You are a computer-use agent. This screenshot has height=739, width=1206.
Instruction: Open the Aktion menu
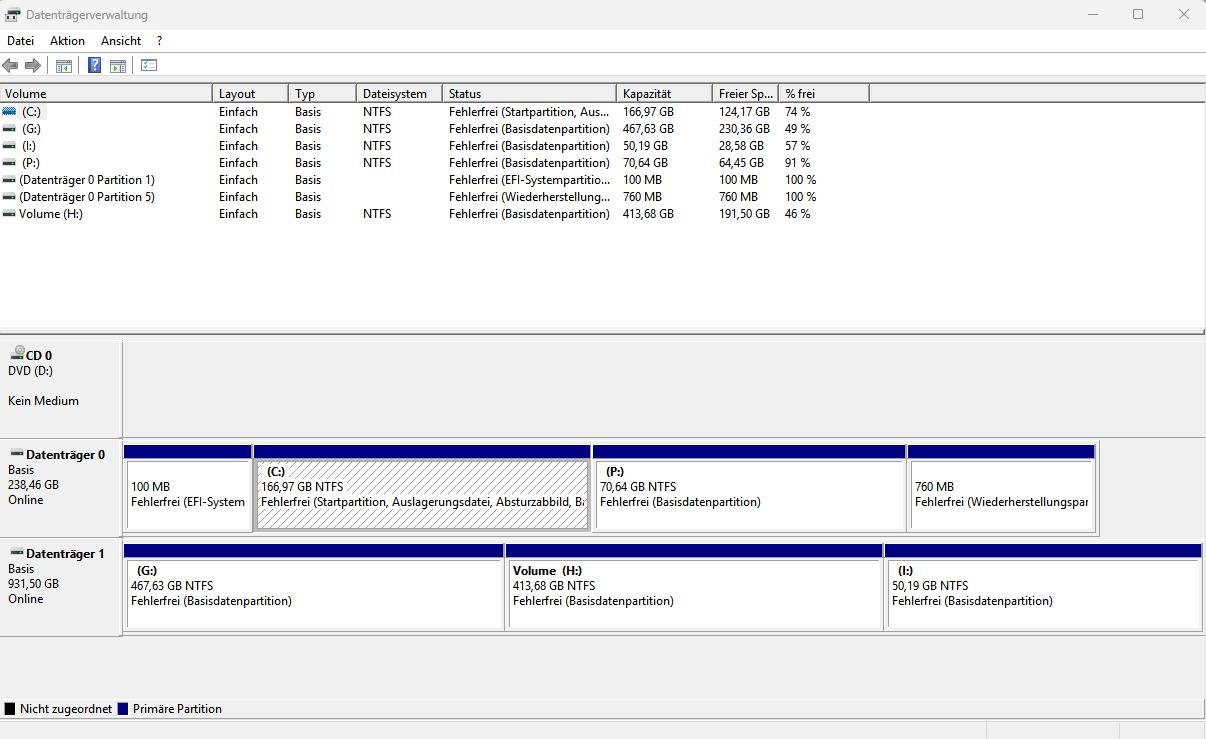click(67, 41)
